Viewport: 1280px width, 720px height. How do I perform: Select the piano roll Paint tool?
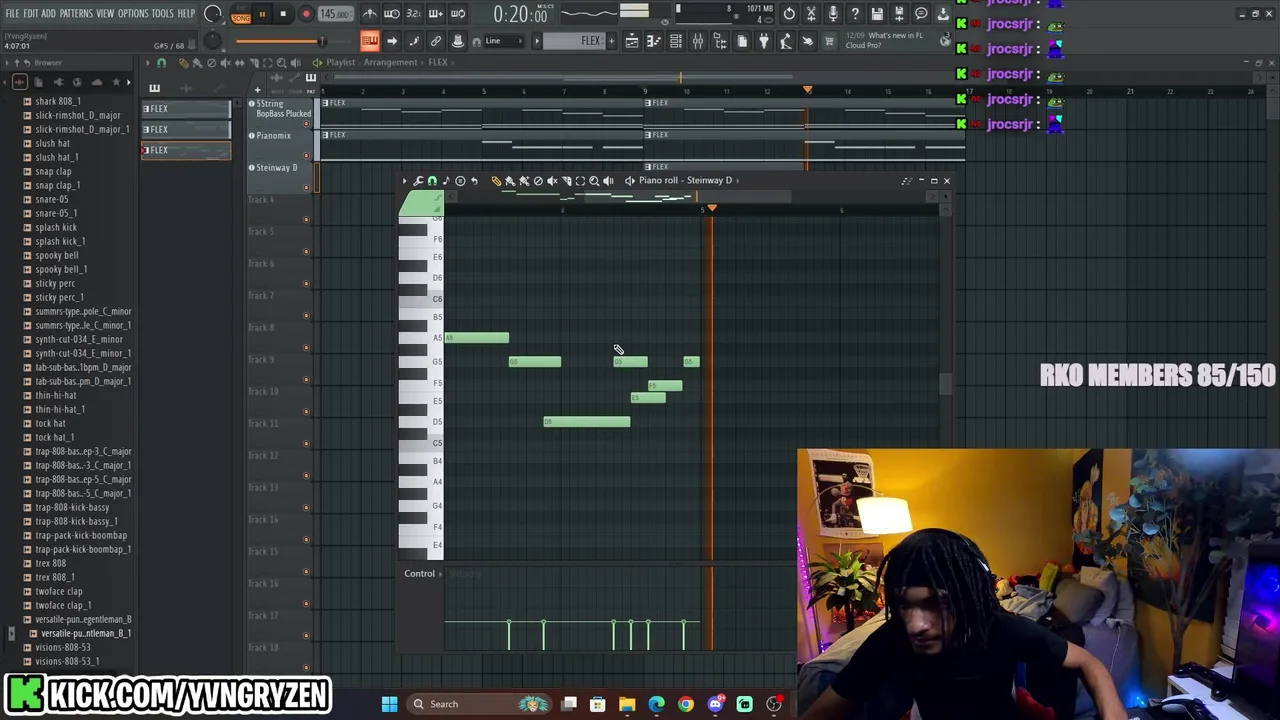510,181
